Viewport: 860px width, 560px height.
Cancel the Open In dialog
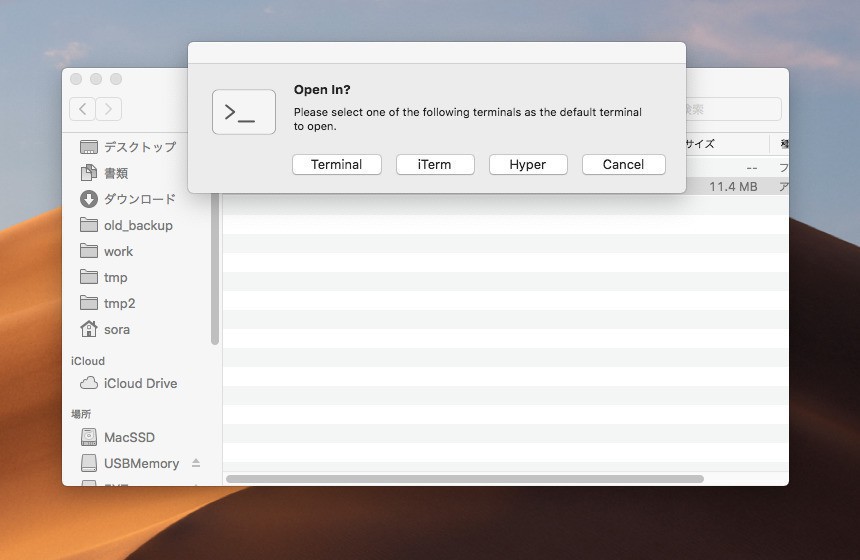[623, 165]
